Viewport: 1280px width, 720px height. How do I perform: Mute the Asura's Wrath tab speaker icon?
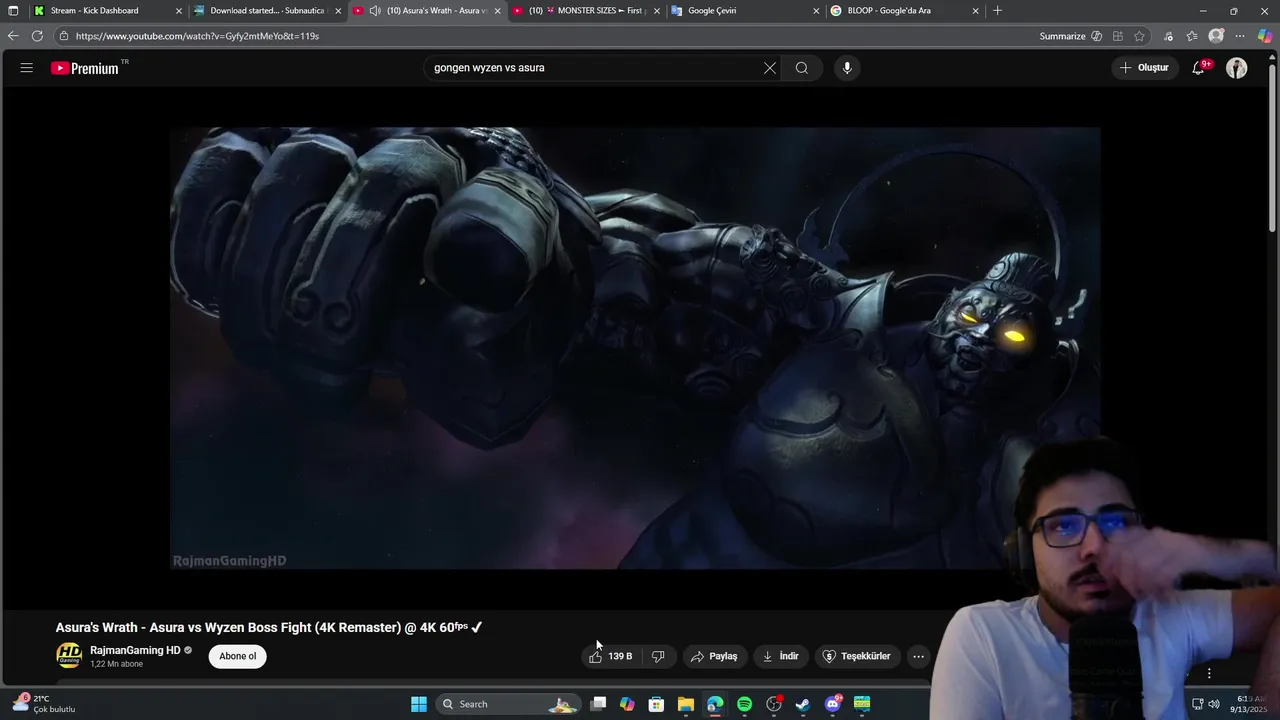tap(375, 11)
